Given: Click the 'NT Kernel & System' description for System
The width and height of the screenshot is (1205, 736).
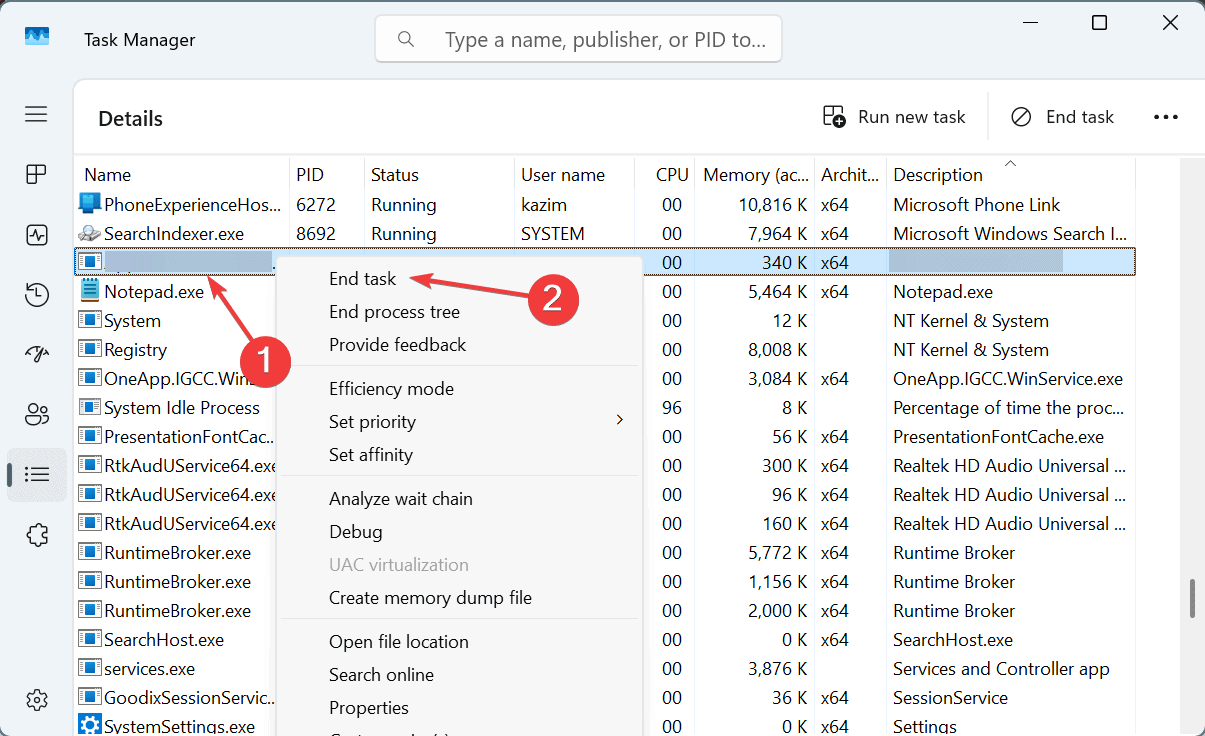Looking at the screenshot, I should [970, 321].
